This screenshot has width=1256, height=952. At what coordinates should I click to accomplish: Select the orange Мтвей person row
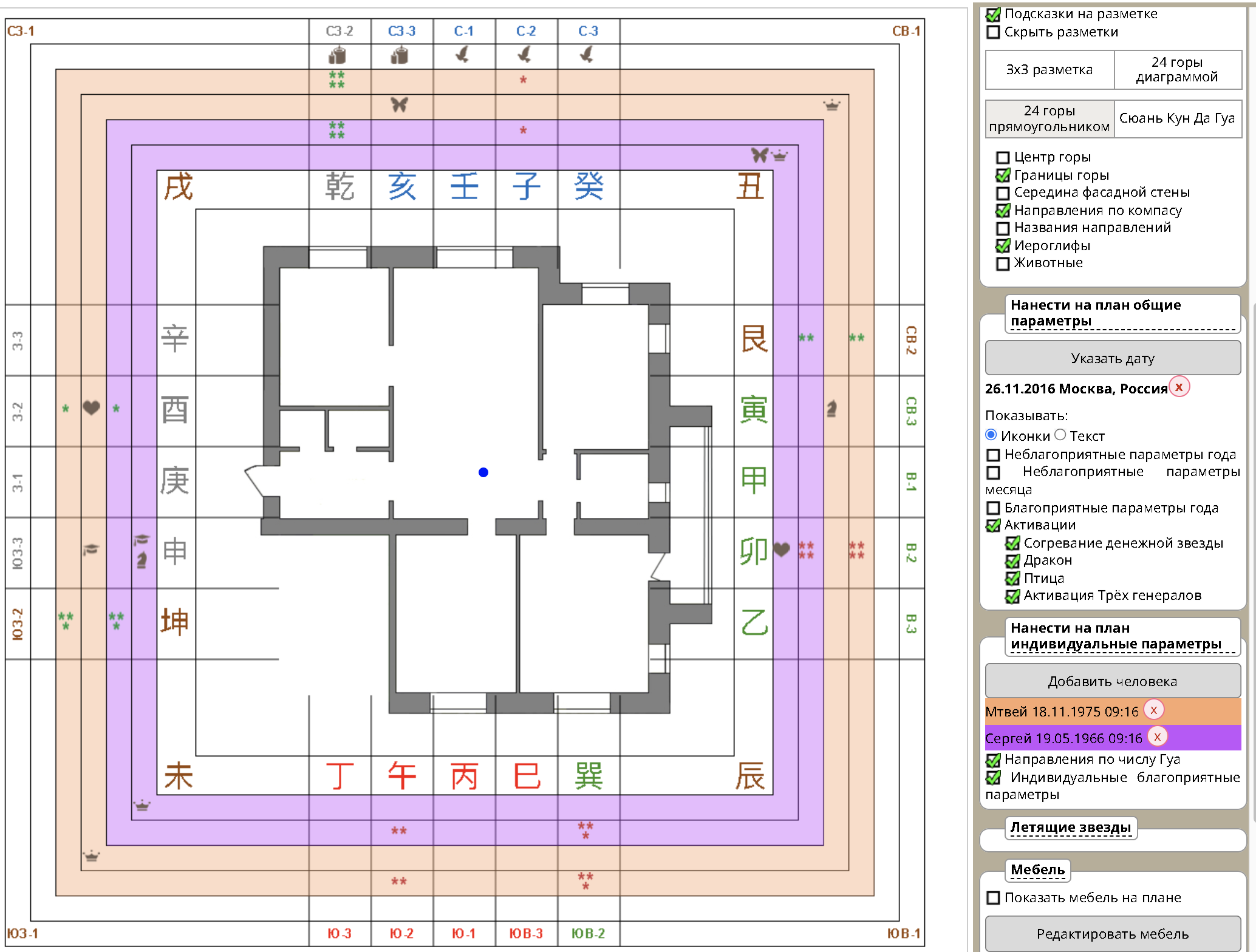click(x=1113, y=711)
